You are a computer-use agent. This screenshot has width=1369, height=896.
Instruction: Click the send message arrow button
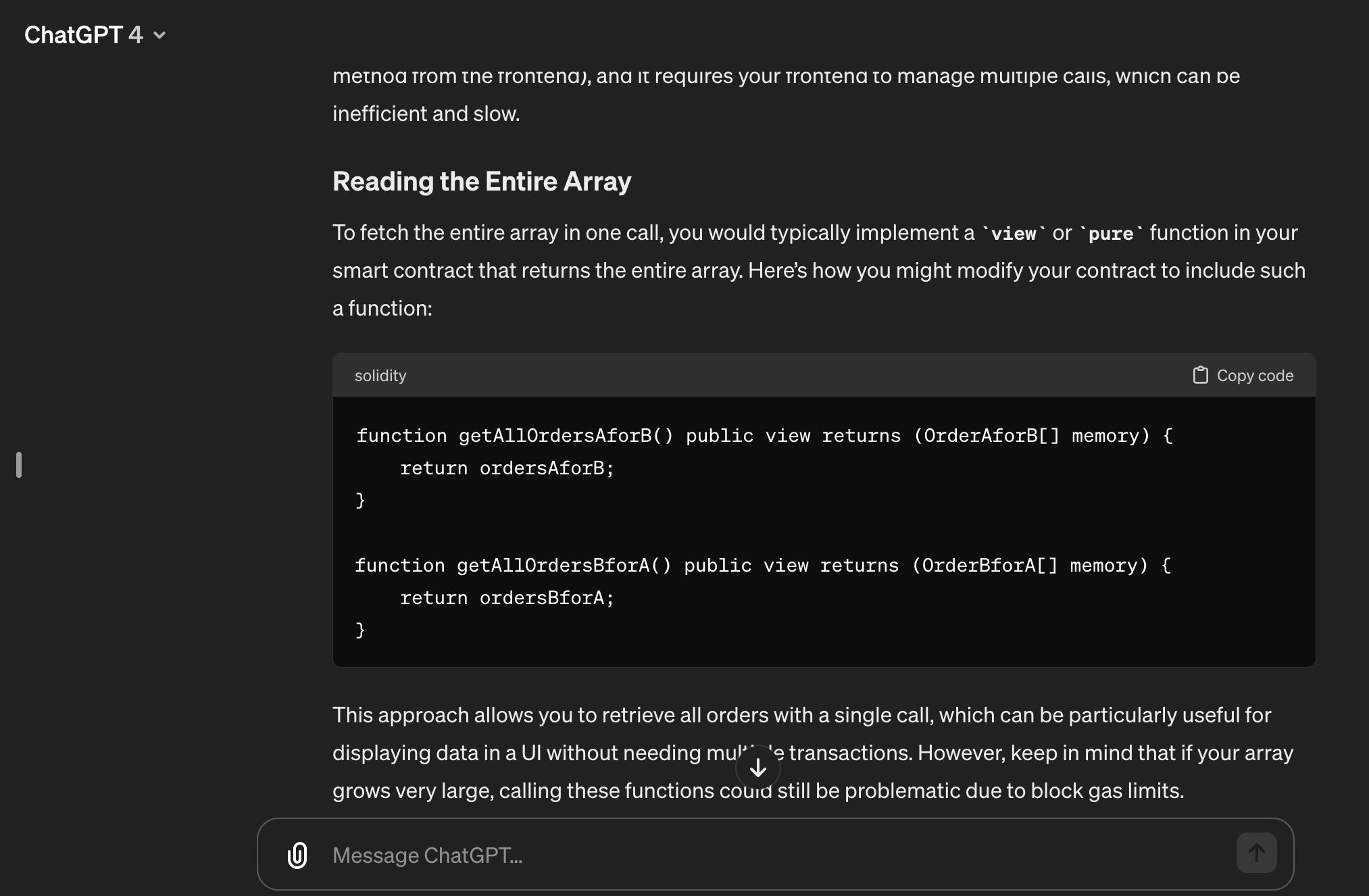pos(1256,853)
